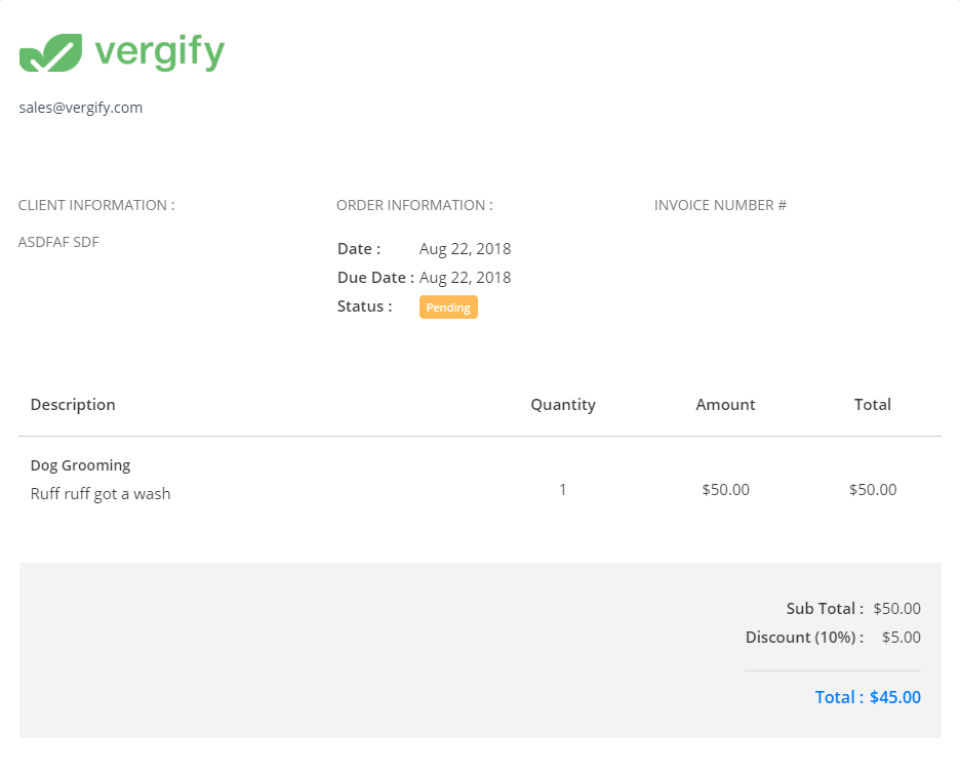
Task: Select the Order Information heading
Action: pos(414,205)
